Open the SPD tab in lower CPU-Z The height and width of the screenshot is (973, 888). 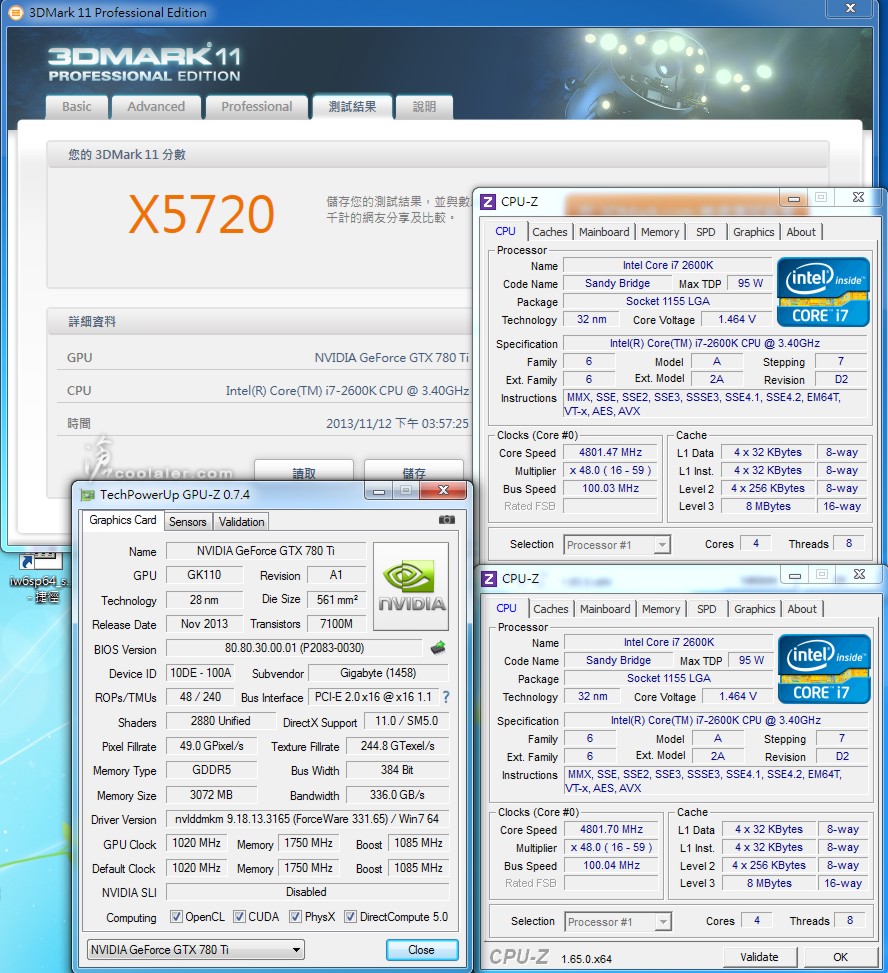click(x=707, y=609)
